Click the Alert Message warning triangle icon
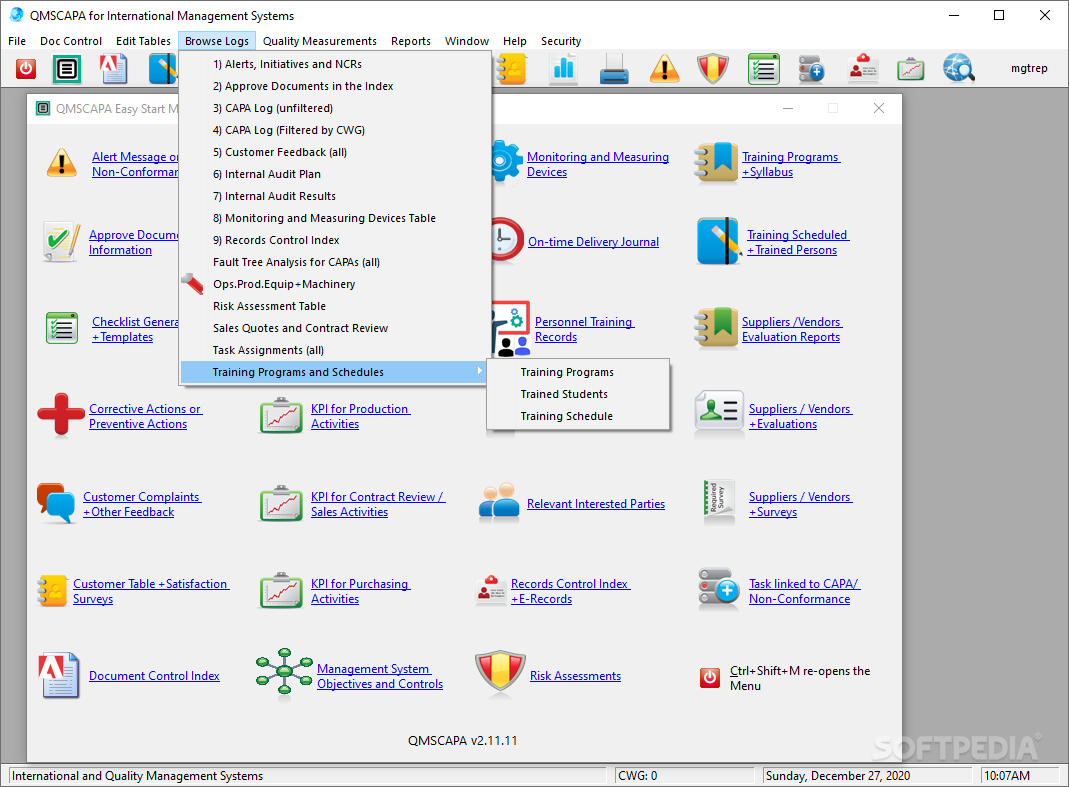Viewport: 1069px width, 787px height. click(61, 163)
